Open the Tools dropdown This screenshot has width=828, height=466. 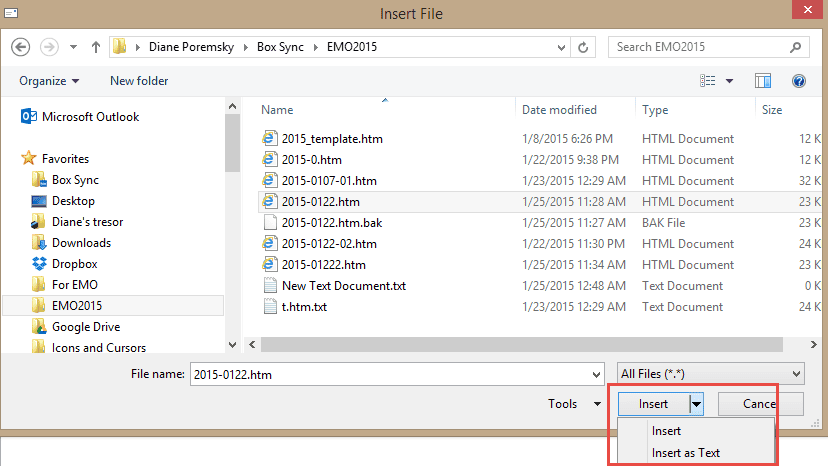point(575,404)
